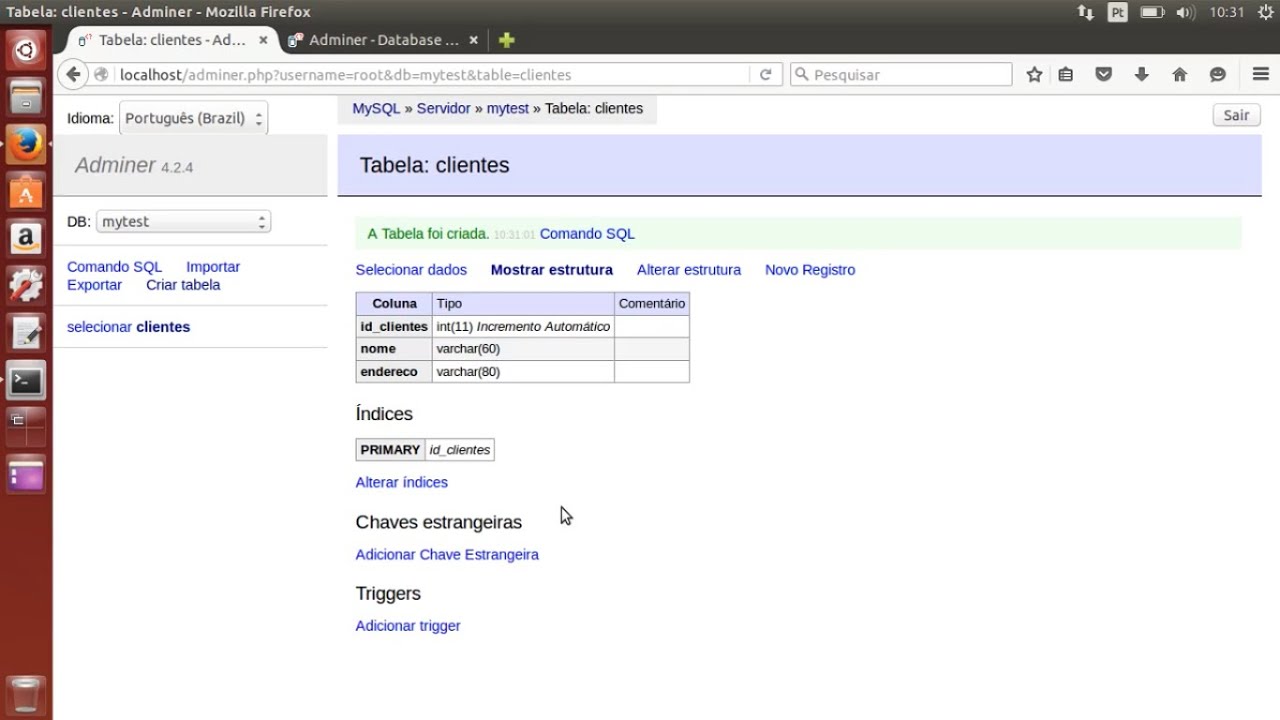Open 'Alterar estrutura' for the table
This screenshot has width=1280, height=720.
[689, 270]
